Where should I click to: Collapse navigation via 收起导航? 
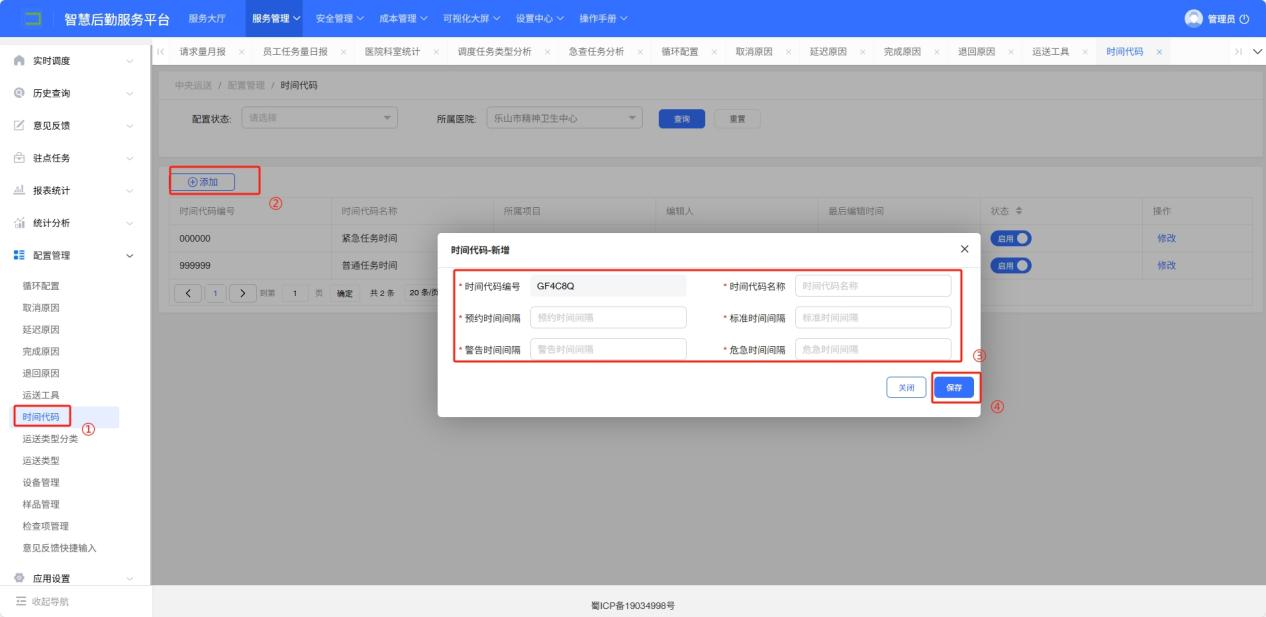pyautogui.click(x=41, y=601)
